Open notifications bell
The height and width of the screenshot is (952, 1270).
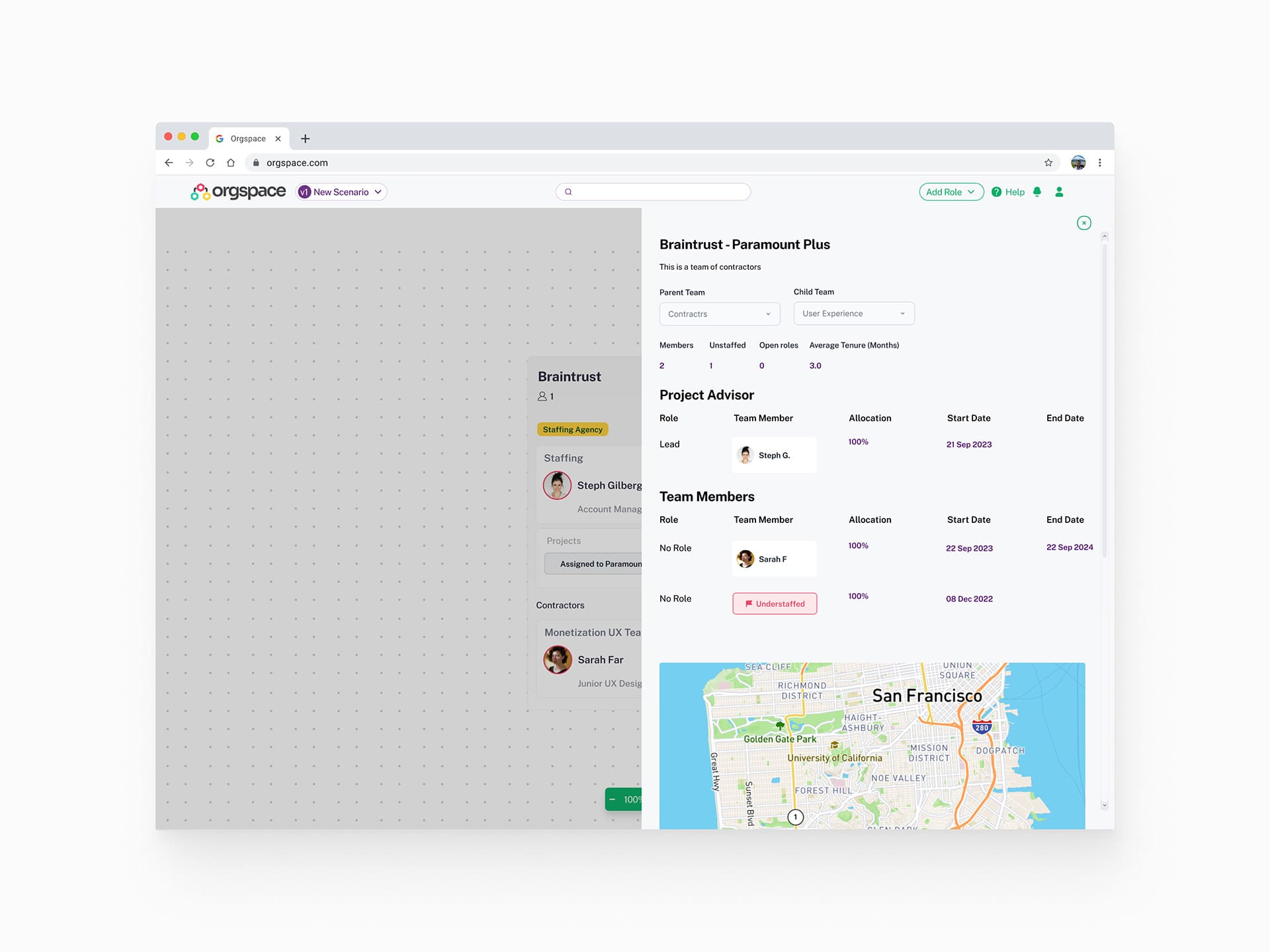[1037, 192]
